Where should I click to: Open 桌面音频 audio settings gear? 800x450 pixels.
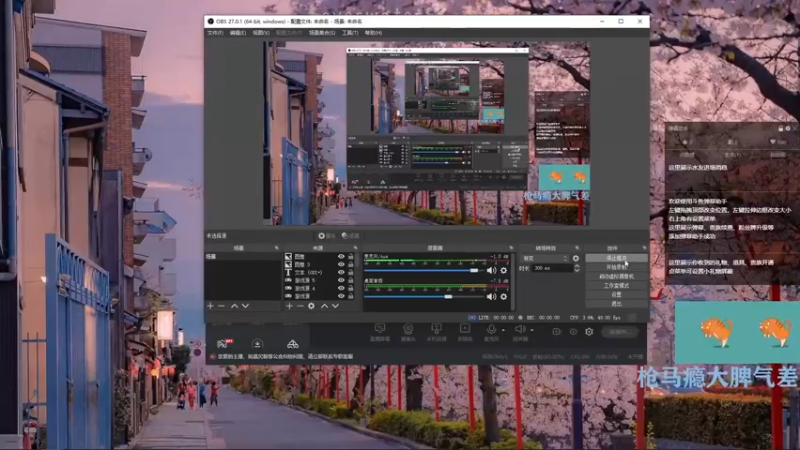[504, 296]
